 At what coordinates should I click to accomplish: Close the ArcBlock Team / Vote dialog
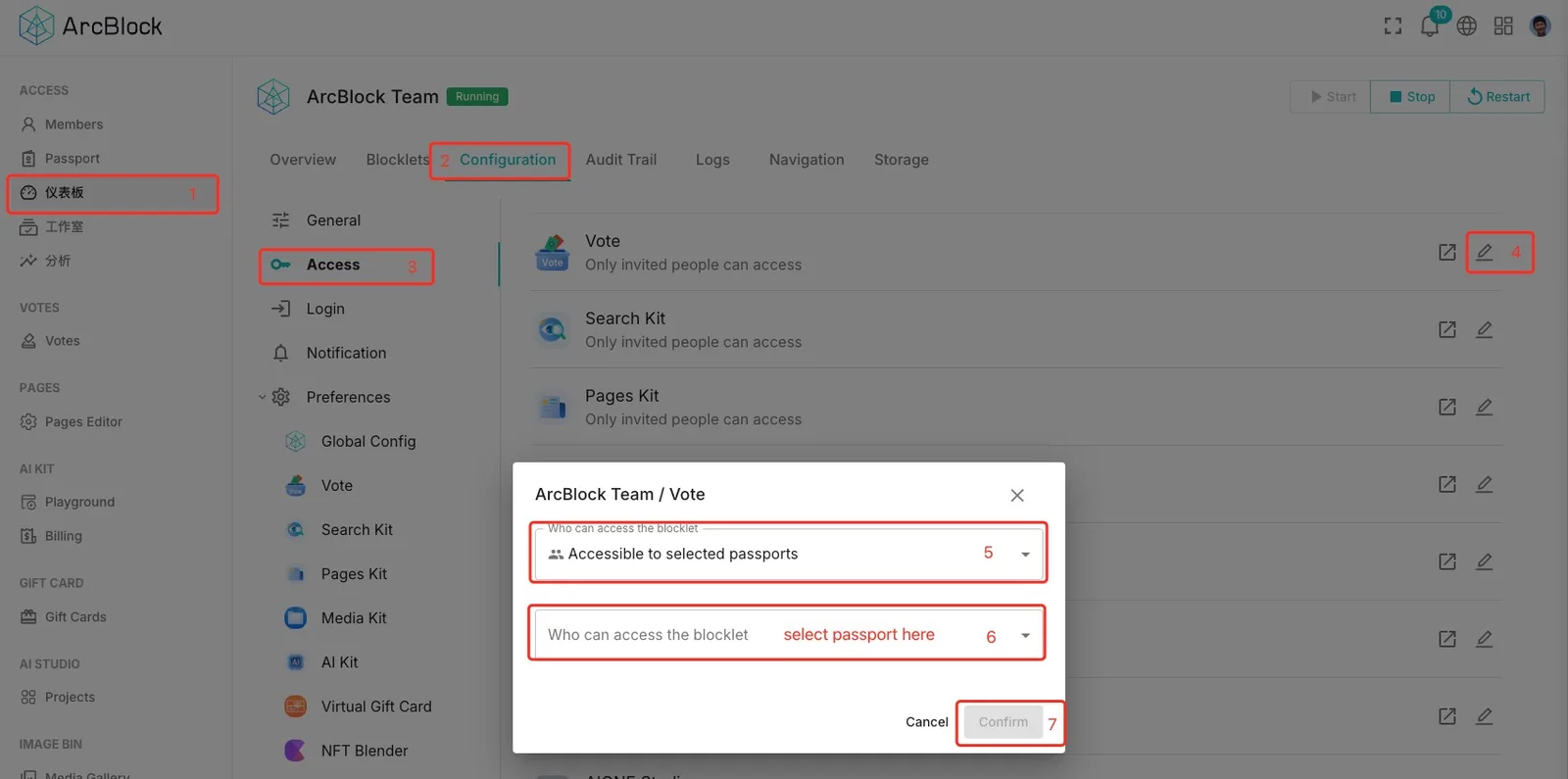click(1017, 495)
